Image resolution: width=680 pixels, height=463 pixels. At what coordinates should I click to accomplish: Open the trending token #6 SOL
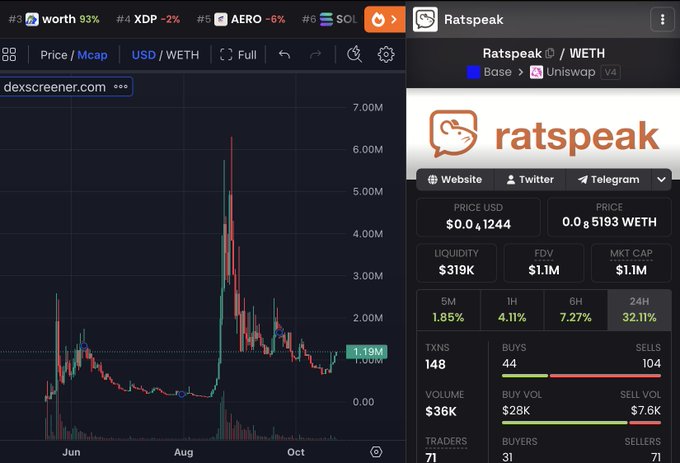coord(330,19)
